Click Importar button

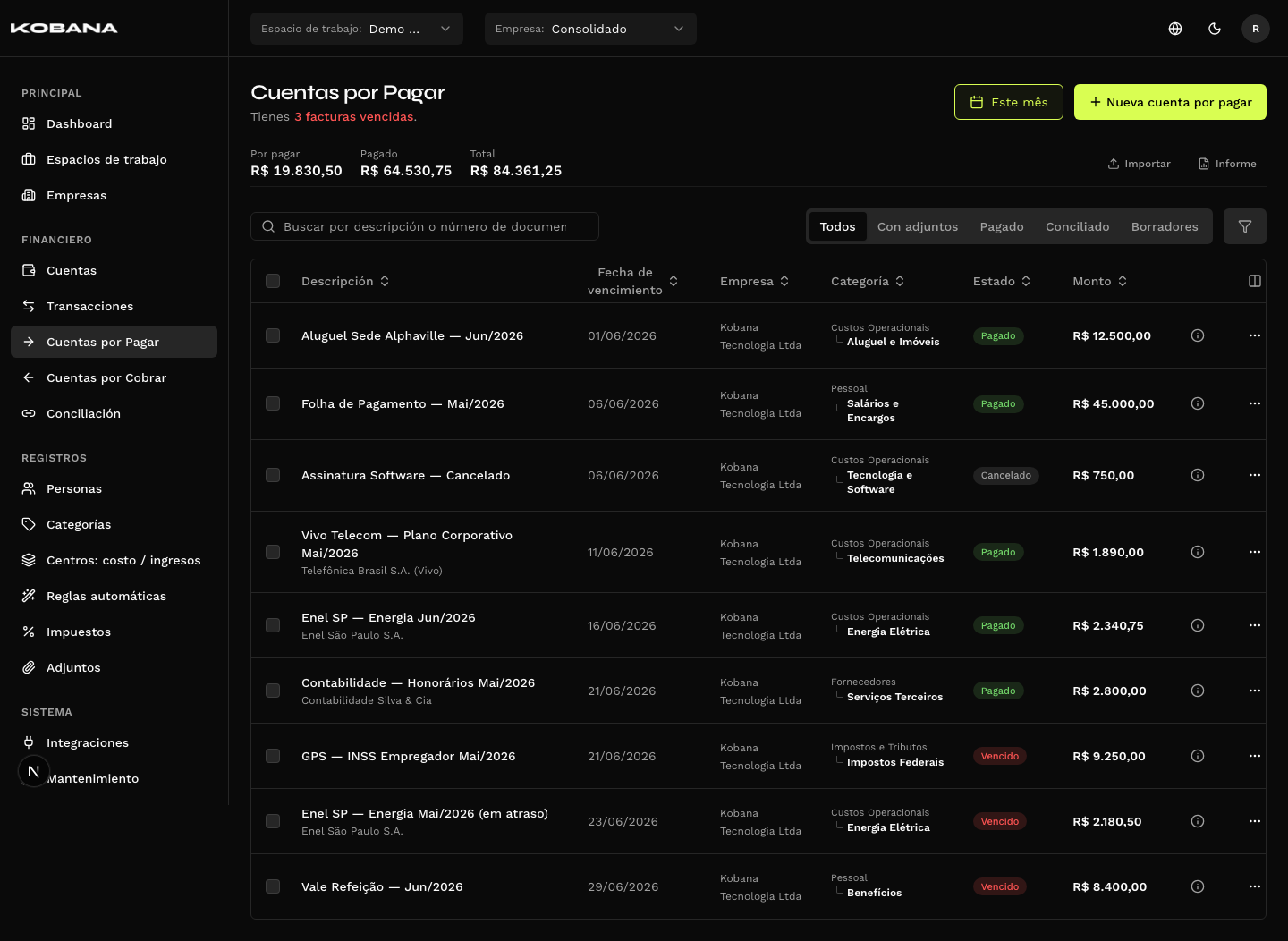click(x=1139, y=164)
